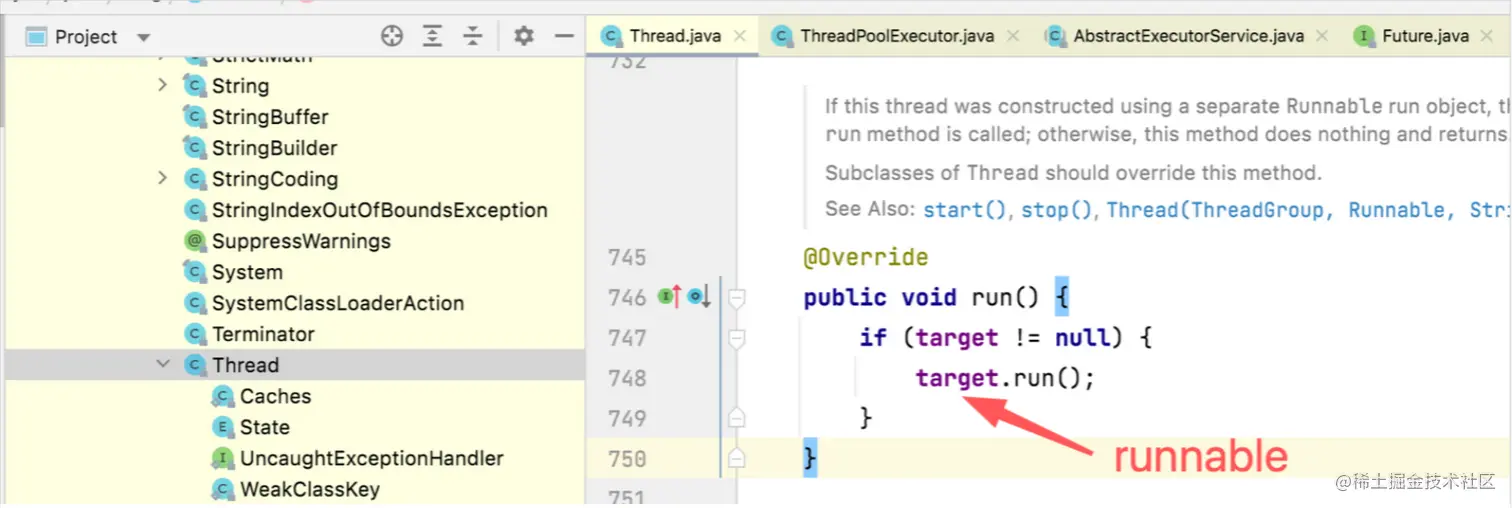Close the Future.java tab
The image size is (1512, 508).
pos(1487,36)
